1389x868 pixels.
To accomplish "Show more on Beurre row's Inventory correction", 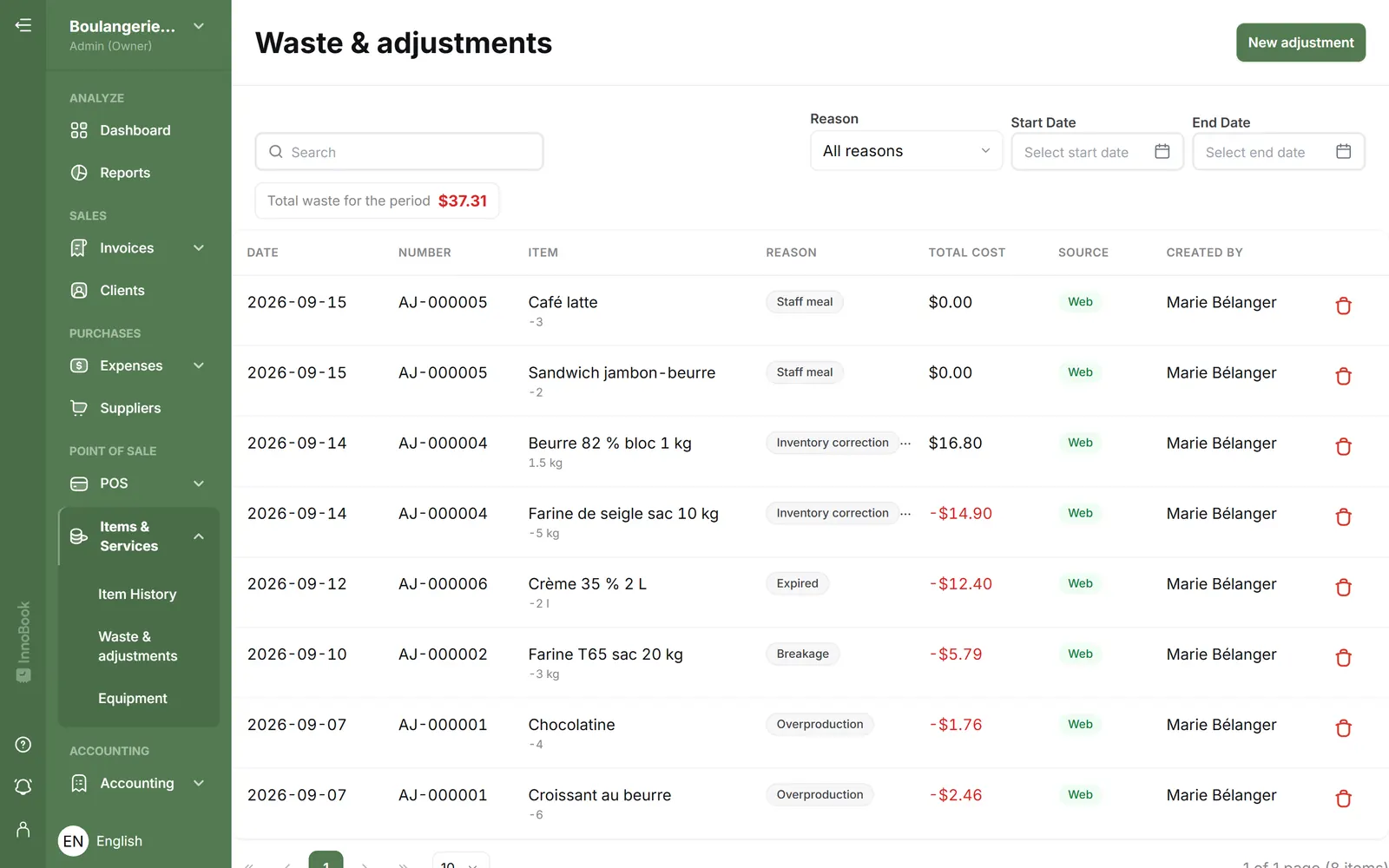I will [x=905, y=443].
